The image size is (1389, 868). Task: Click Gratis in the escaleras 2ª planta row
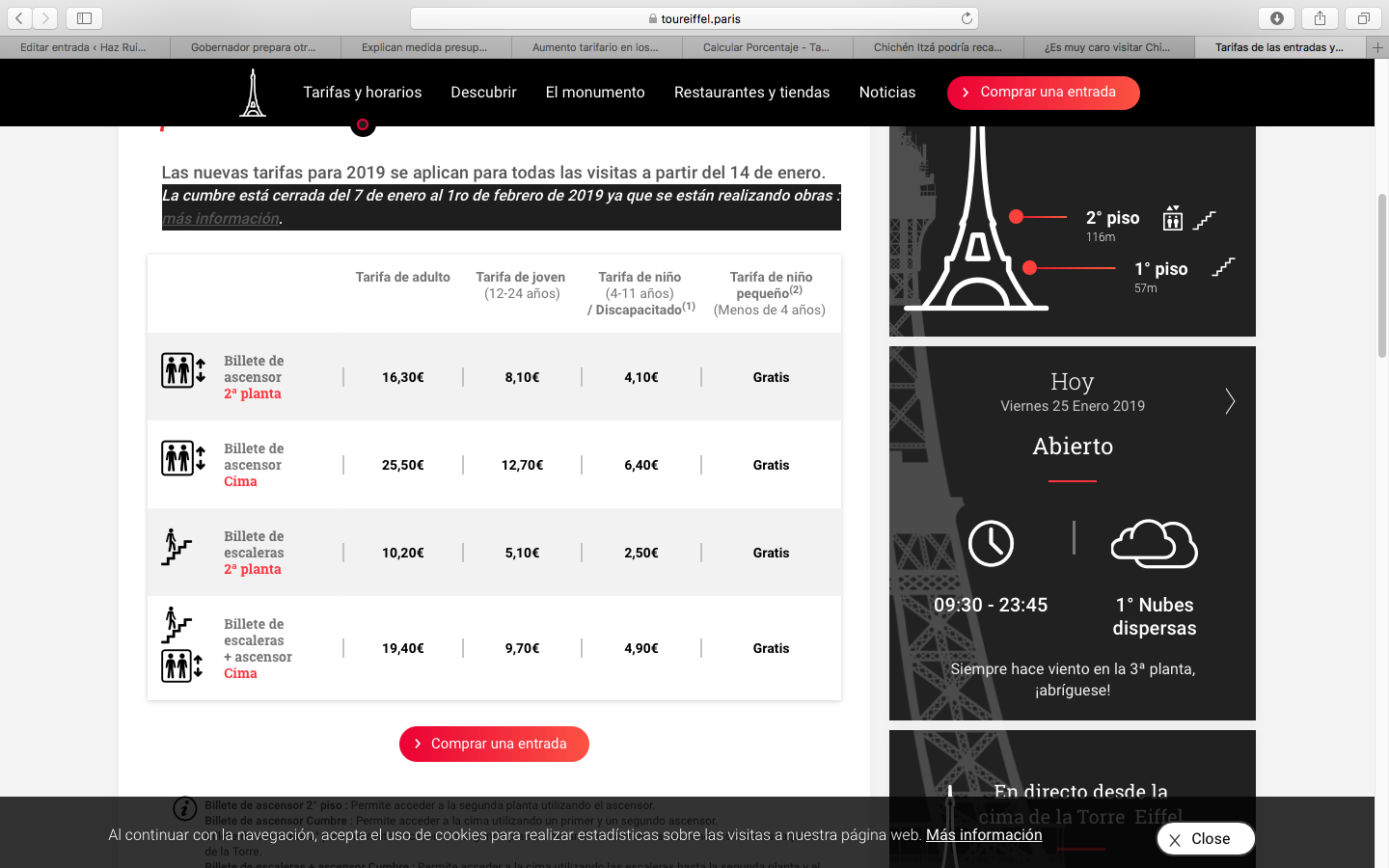[771, 553]
